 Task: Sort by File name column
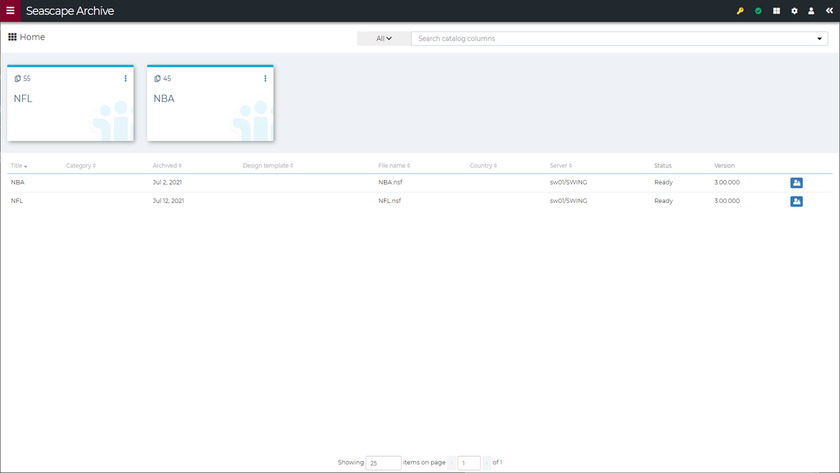(x=394, y=166)
